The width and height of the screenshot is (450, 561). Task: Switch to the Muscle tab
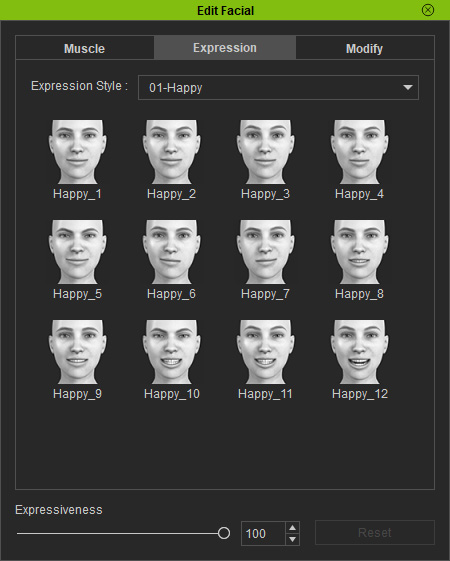pyautogui.click(x=85, y=48)
